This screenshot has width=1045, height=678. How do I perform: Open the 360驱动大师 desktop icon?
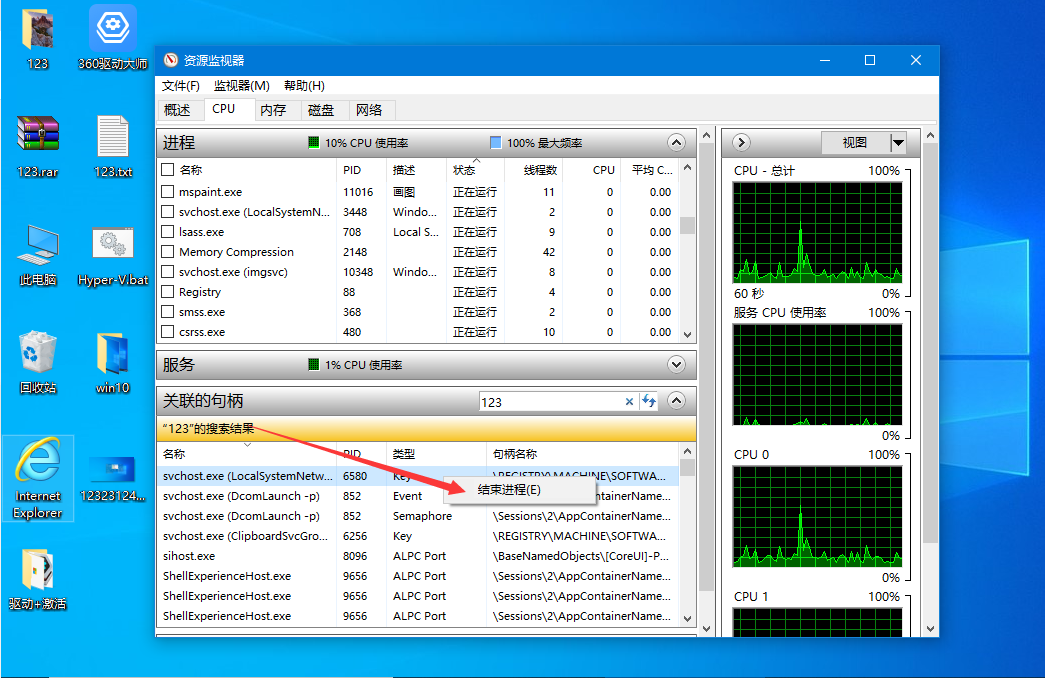[x=113, y=38]
